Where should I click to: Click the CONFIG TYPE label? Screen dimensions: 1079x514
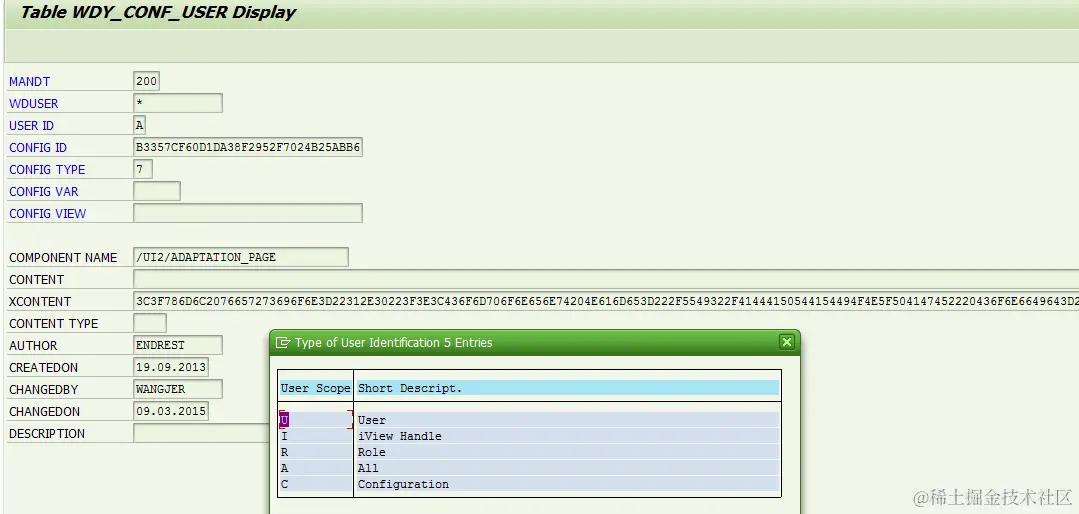47,169
